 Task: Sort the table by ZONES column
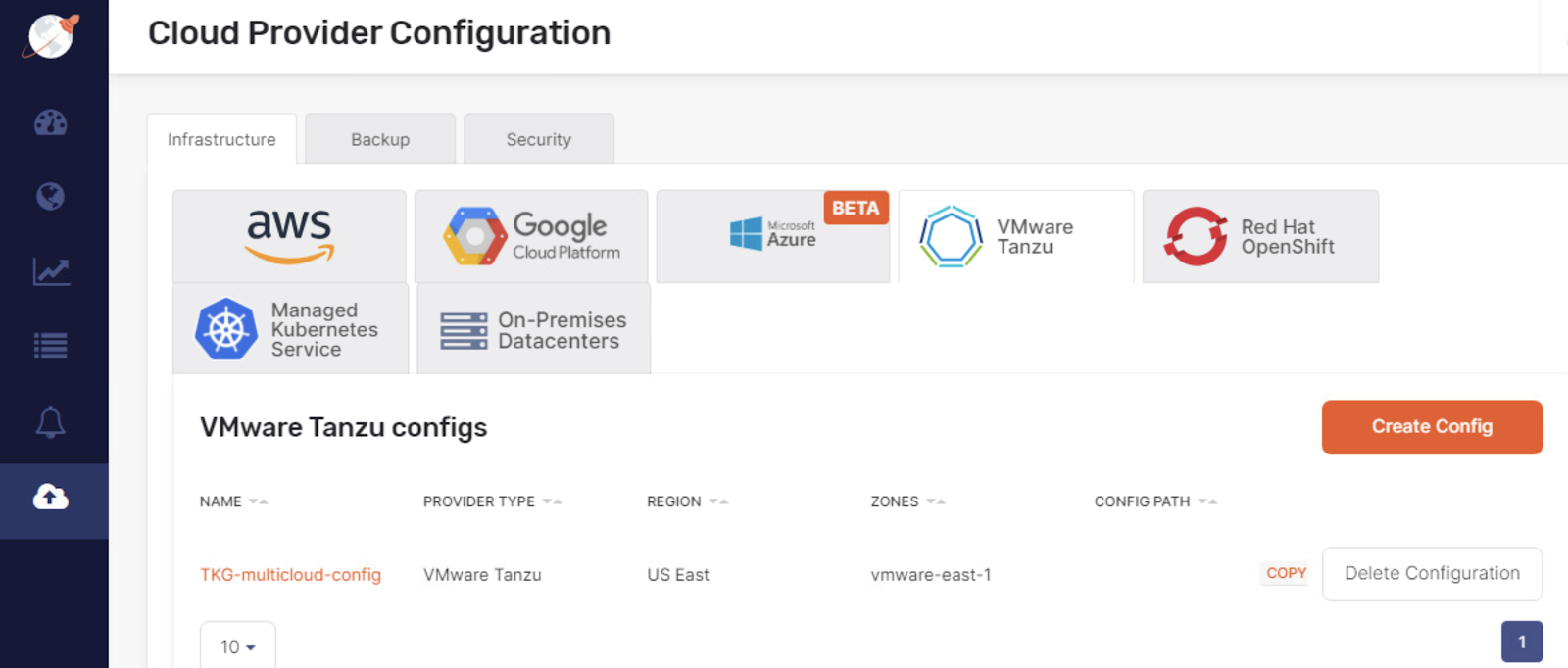907,501
